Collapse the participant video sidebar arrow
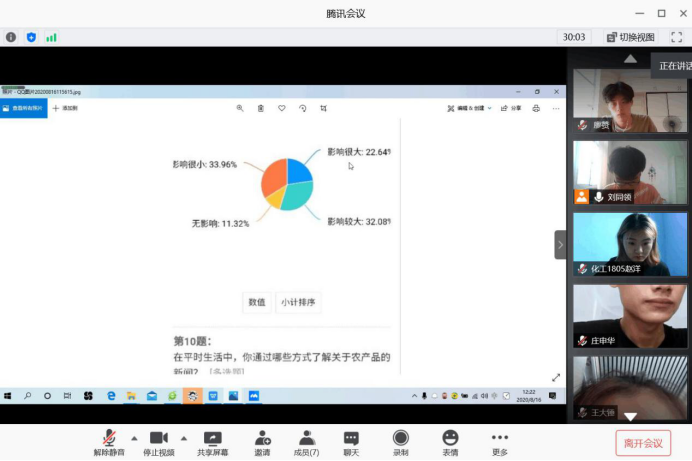The height and width of the screenshot is (461, 692). pos(560,244)
